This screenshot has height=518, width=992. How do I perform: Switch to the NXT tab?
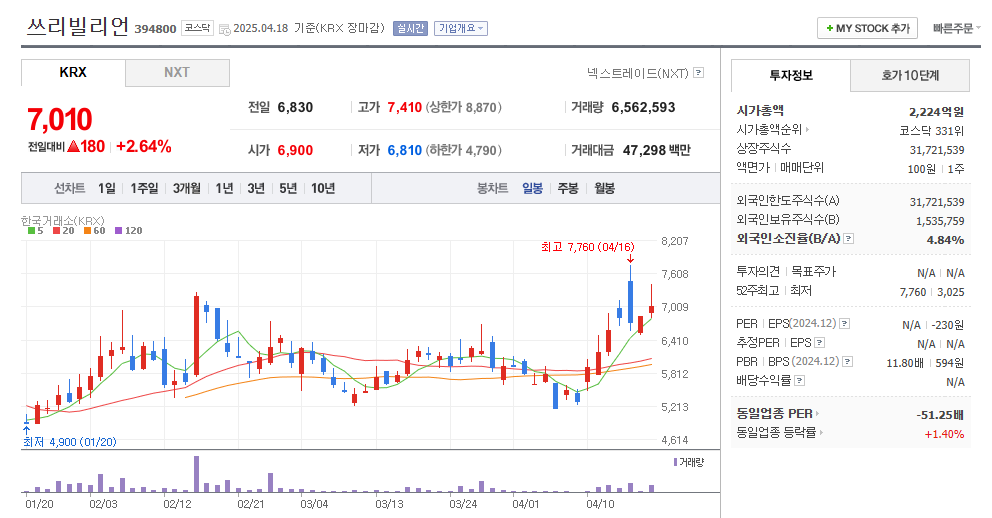tap(177, 73)
